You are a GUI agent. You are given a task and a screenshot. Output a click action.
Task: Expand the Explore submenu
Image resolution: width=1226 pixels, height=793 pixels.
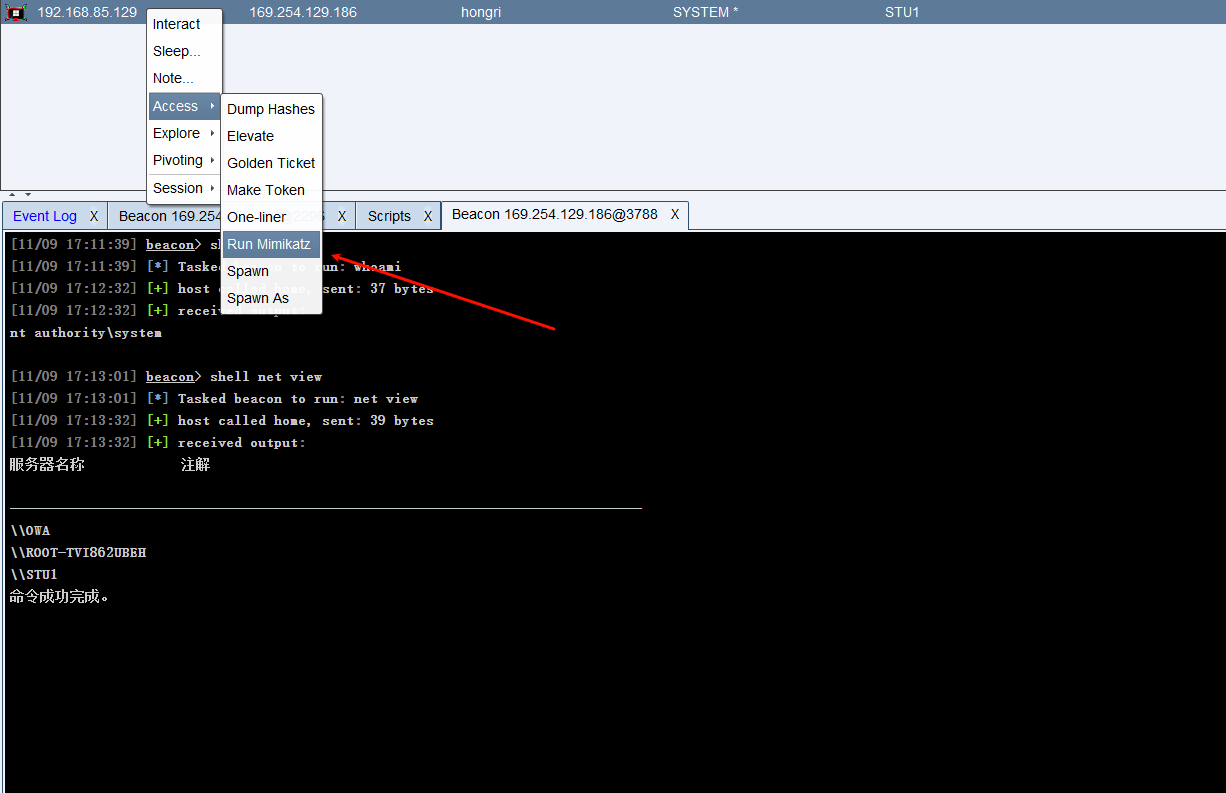pyautogui.click(x=184, y=133)
